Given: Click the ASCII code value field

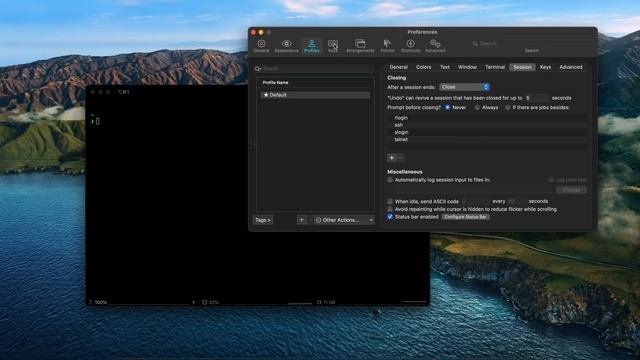Looking at the screenshot, I should tap(476, 201).
